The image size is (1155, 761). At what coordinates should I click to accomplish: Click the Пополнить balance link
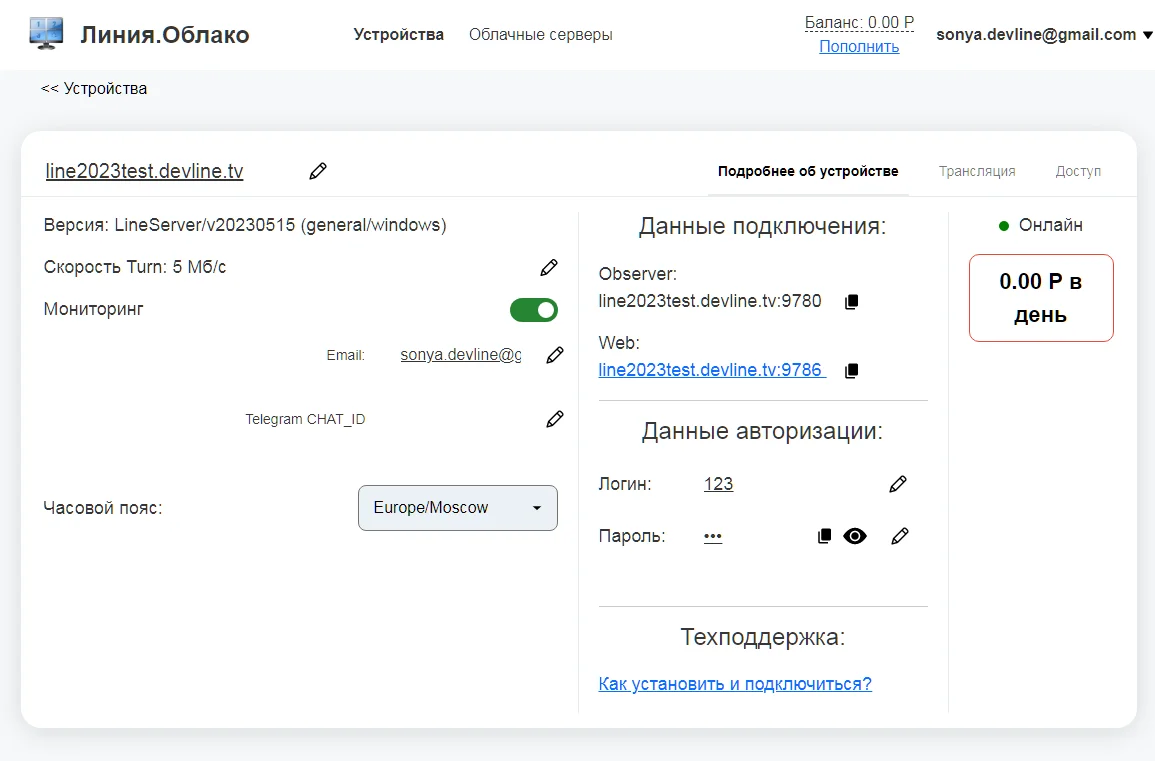[x=859, y=47]
